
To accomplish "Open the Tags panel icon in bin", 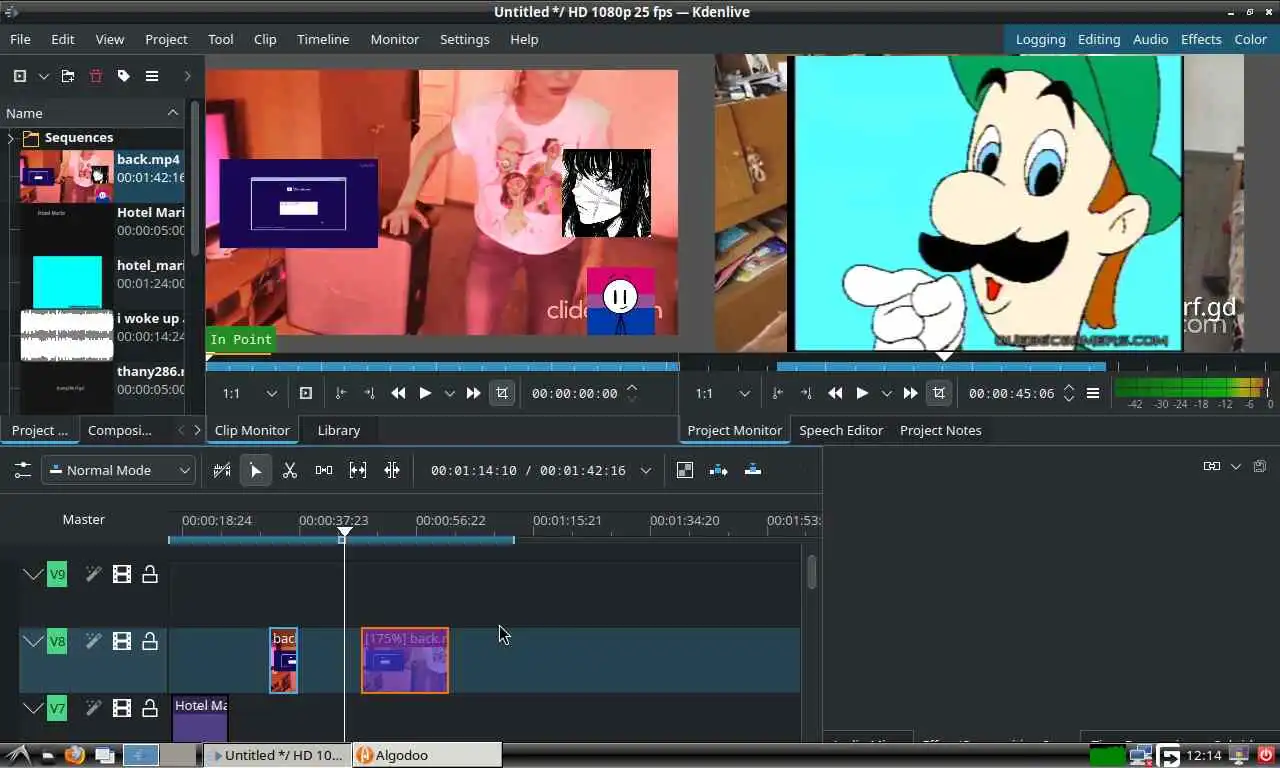I will (124, 76).
